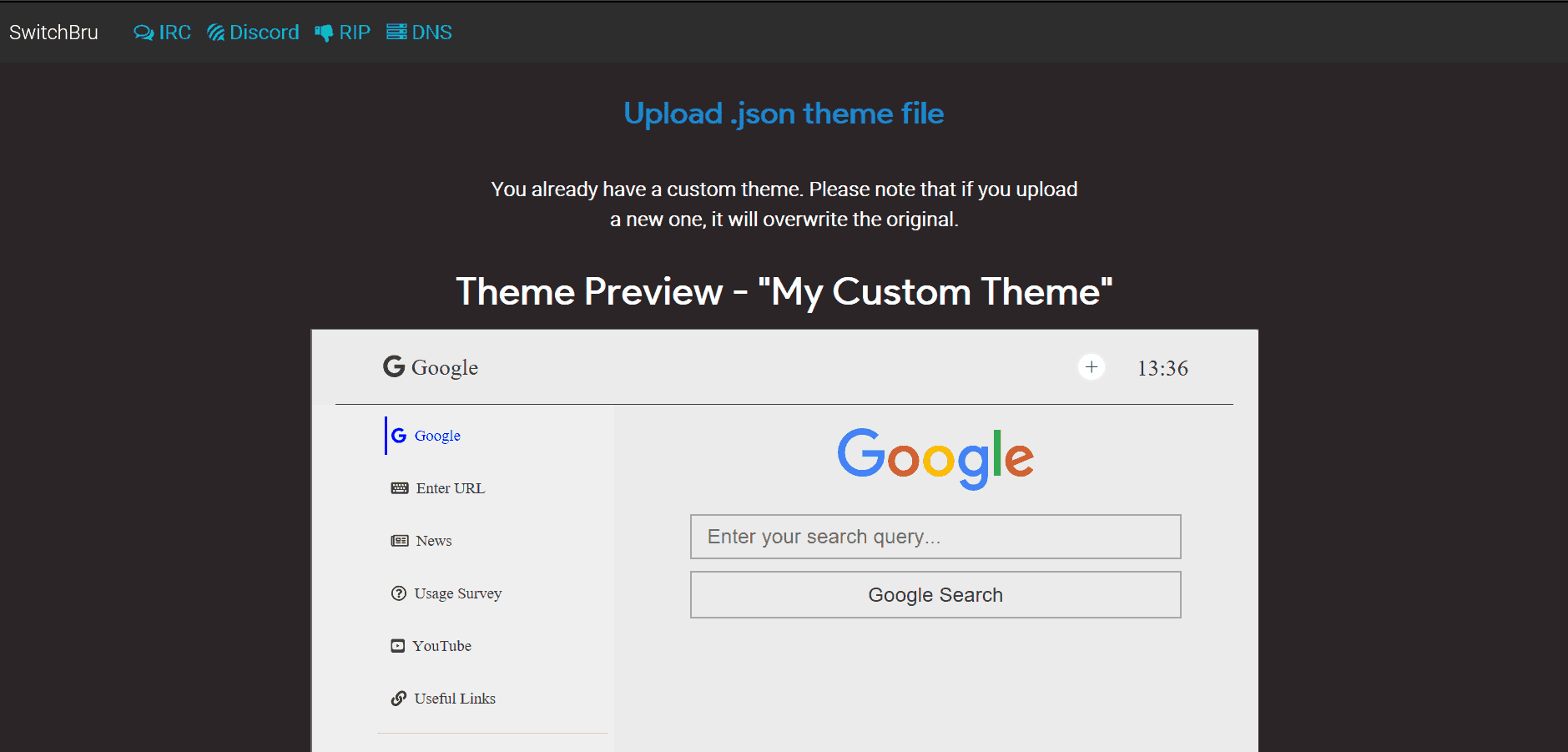
Task: Select Google in the preview sidebar
Action: 437,436
